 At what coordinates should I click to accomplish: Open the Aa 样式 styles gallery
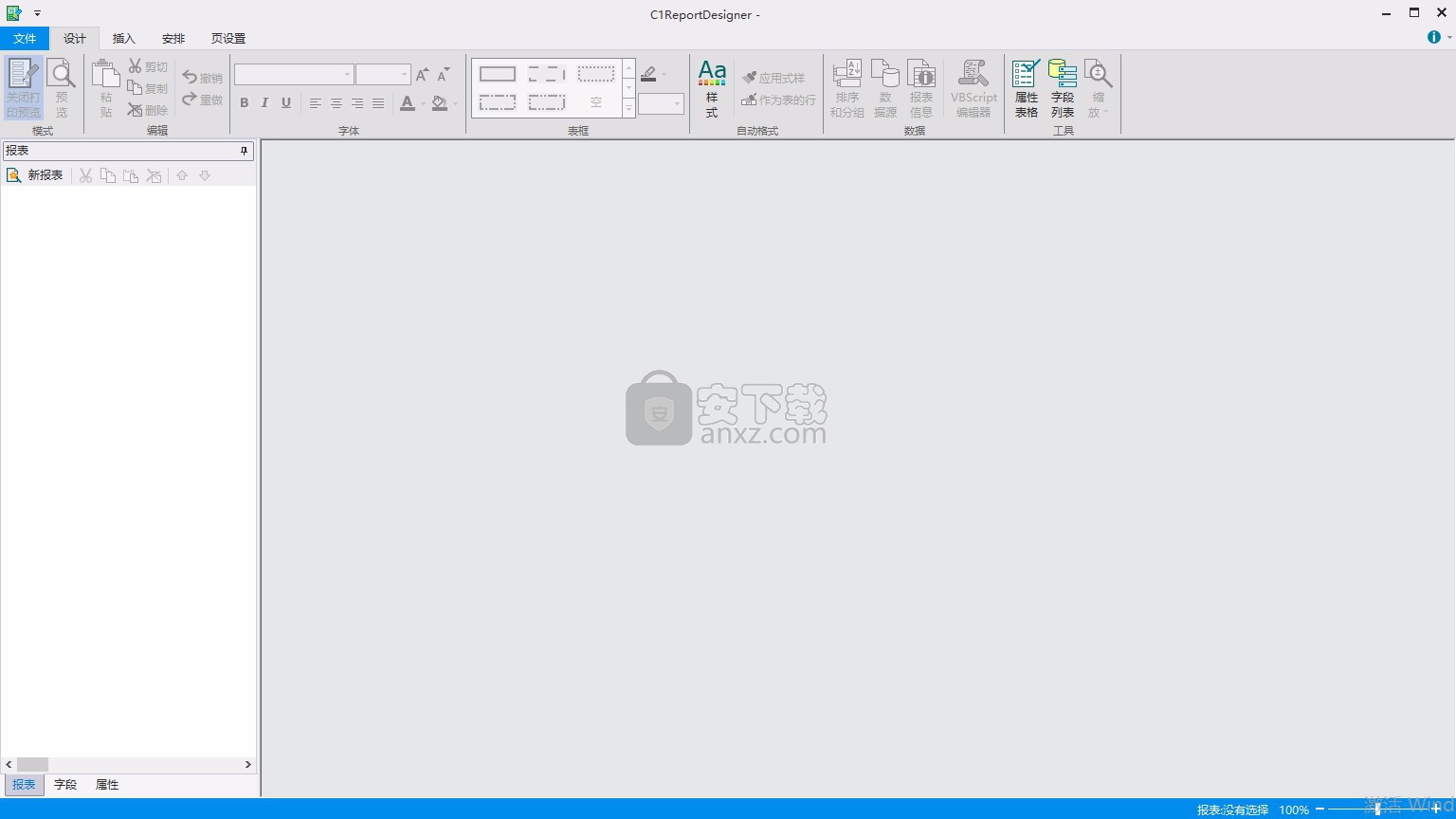[712, 88]
